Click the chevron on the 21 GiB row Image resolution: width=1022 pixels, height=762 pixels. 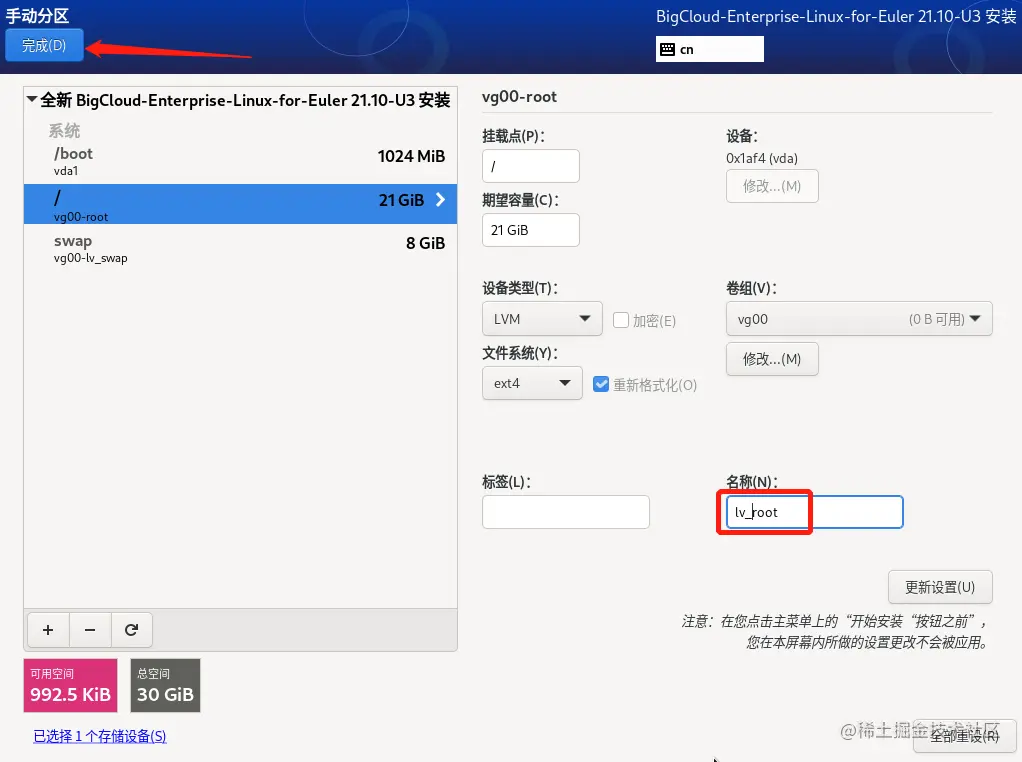[441, 200]
